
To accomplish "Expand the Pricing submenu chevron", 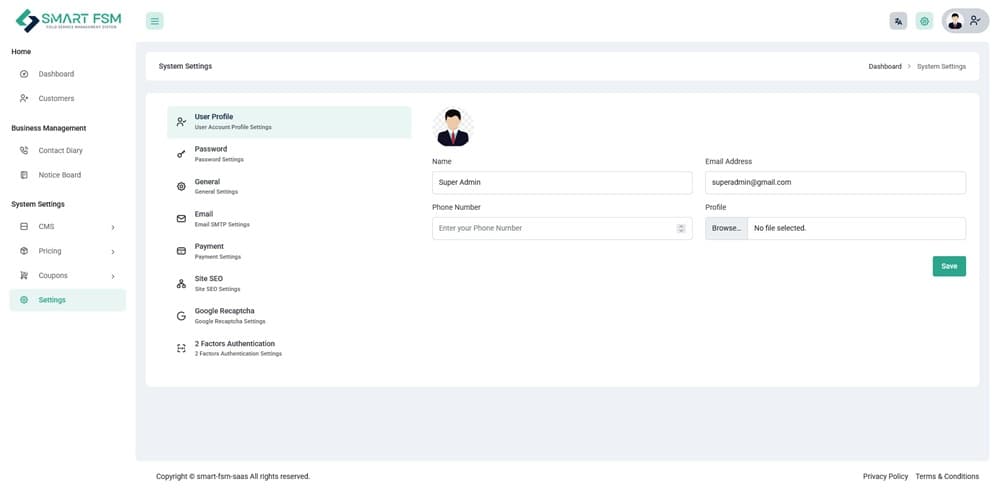I will click(x=112, y=252).
